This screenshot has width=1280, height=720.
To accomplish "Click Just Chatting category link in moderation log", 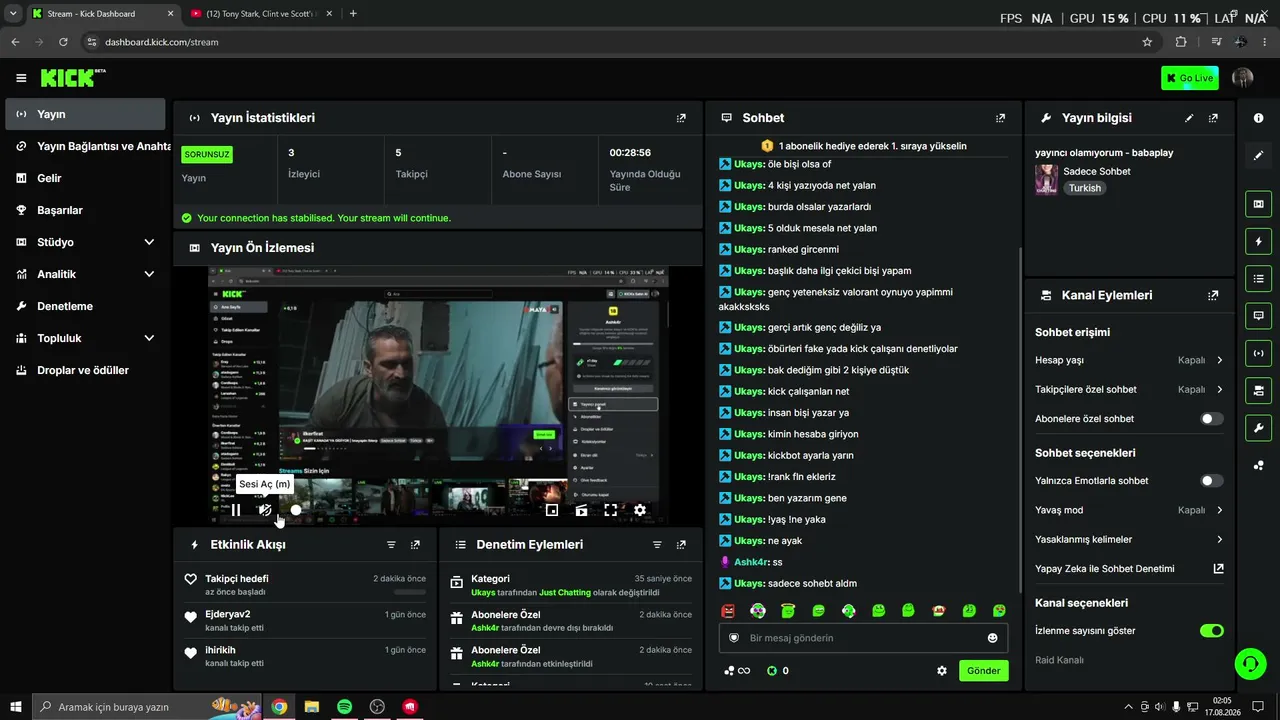I will click(x=565, y=593).
